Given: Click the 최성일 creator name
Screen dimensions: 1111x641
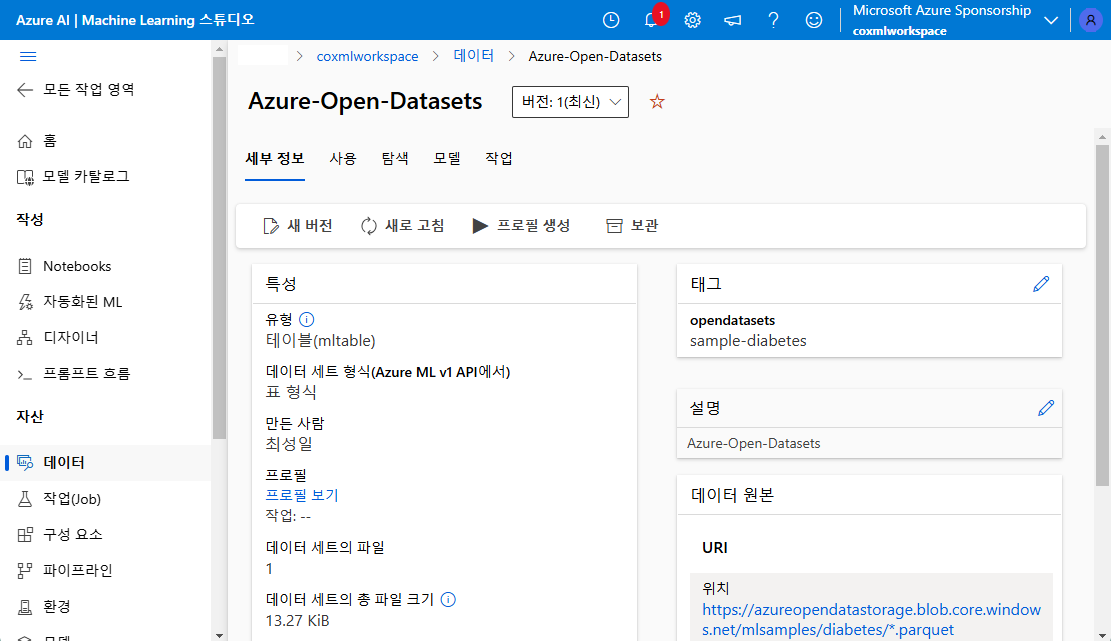Looking at the screenshot, I should (x=289, y=444).
